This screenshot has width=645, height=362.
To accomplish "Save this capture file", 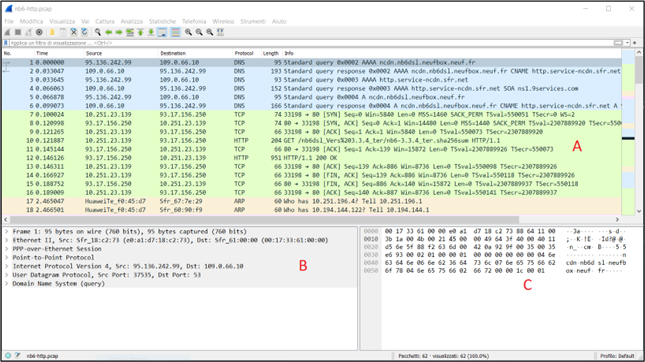I will coord(63,32).
